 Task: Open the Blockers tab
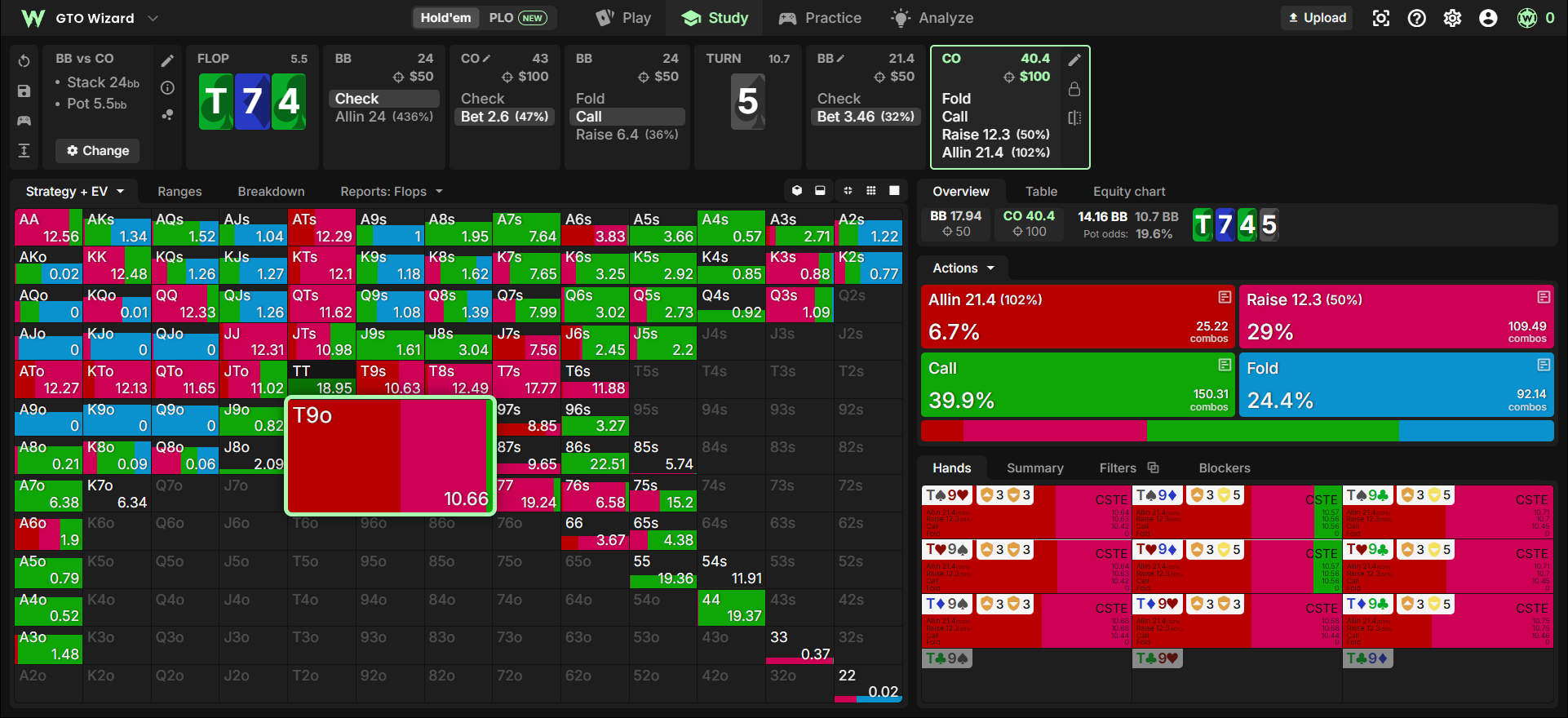pos(1224,468)
